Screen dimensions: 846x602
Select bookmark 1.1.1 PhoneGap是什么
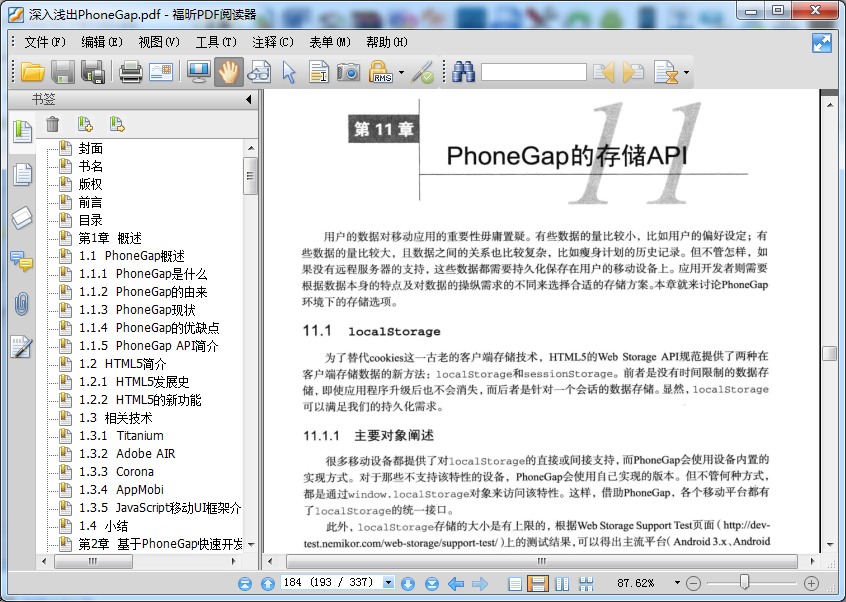pyautogui.click(x=143, y=274)
